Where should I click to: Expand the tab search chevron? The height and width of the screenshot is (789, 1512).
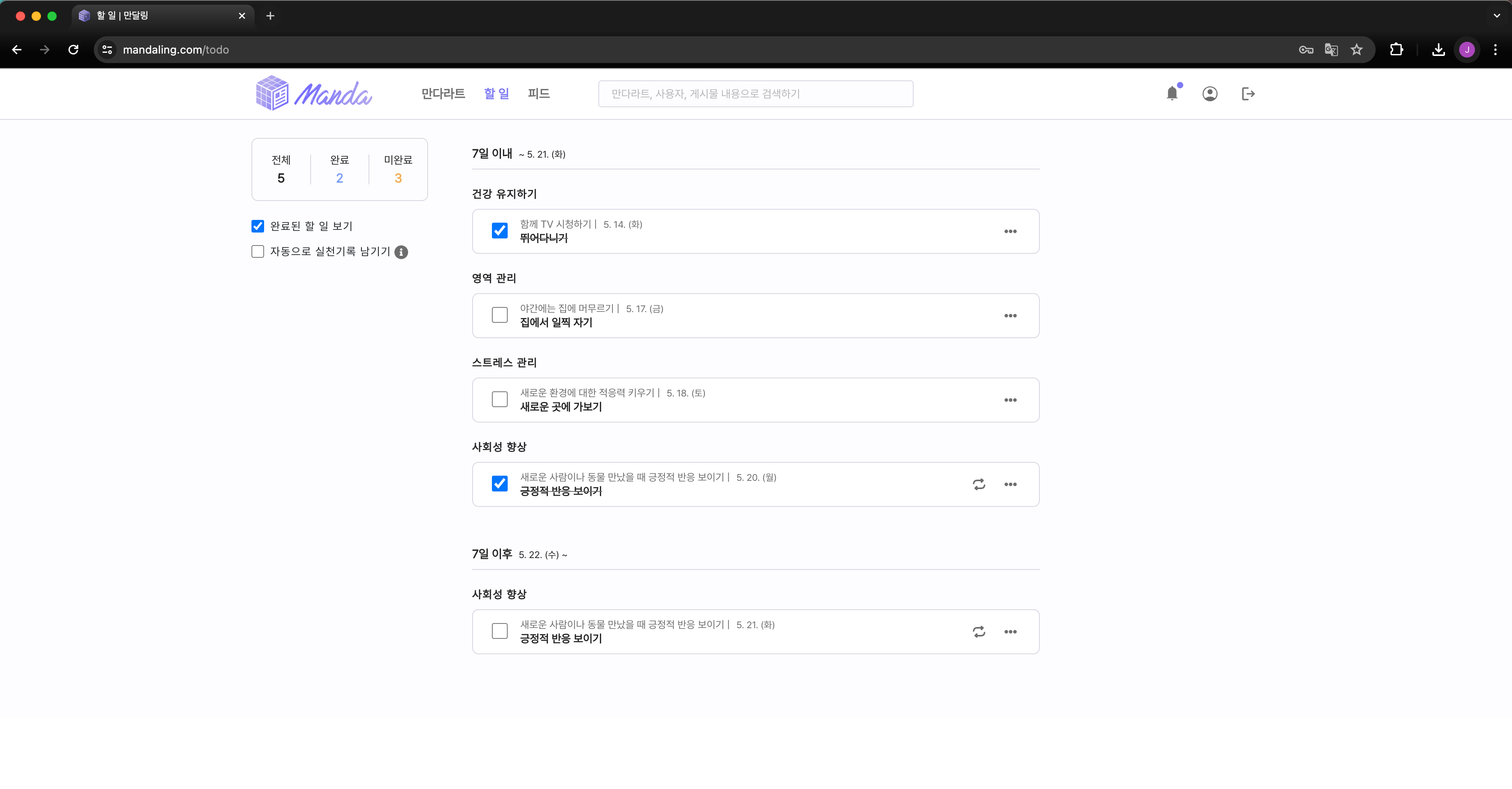(1496, 16)
